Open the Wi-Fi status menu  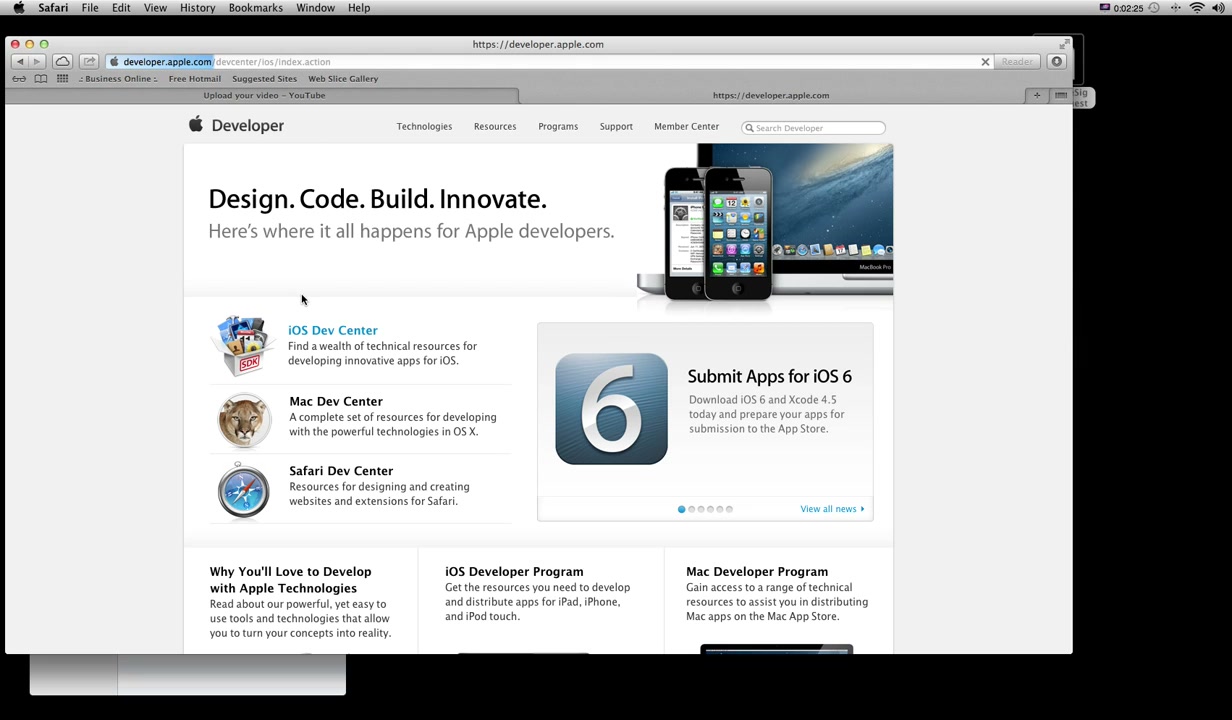click(1196, 8)
